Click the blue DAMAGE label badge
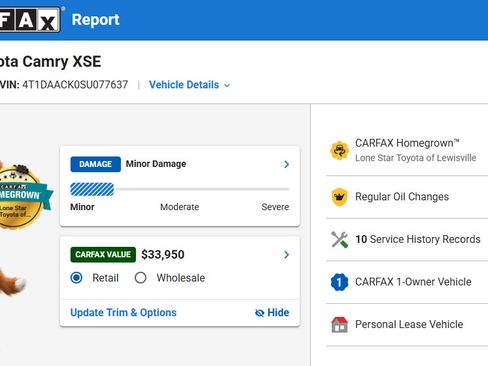Screen dimensions: 488x366 [95, 164]
